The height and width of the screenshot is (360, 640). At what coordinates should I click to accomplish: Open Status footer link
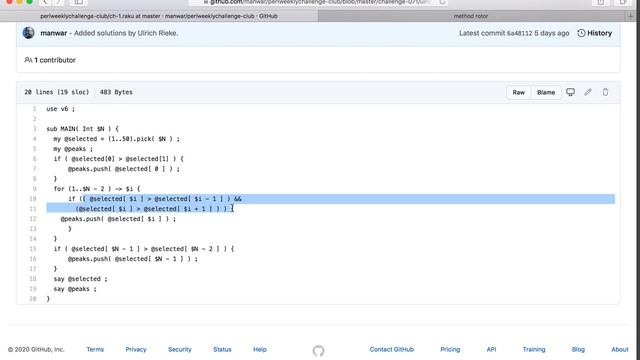point(222,349)
